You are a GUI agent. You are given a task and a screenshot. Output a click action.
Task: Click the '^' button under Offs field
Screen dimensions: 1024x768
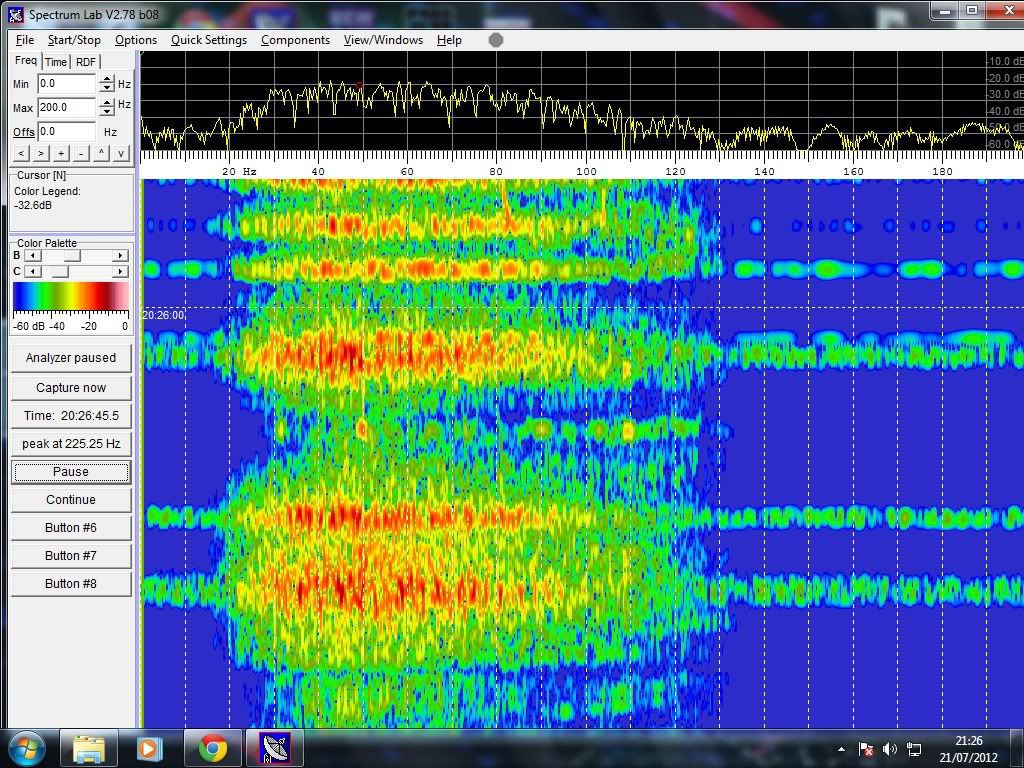(101, 153)
